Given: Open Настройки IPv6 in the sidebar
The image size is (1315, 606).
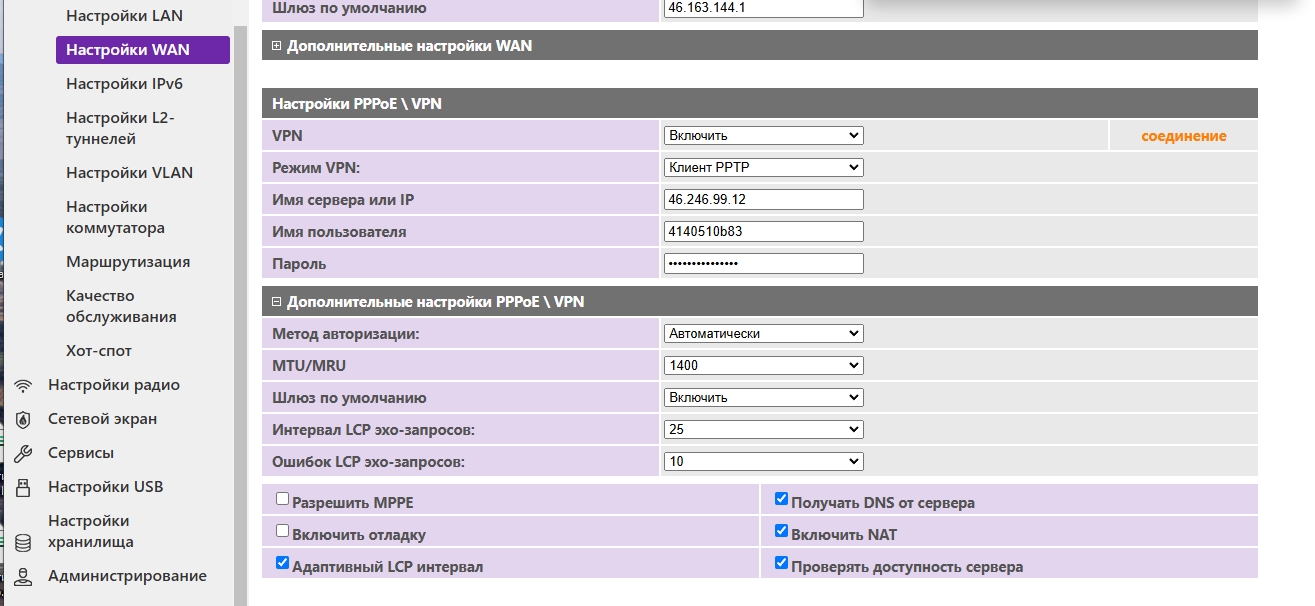Looking at the screenshot, I should coord(124,84).
